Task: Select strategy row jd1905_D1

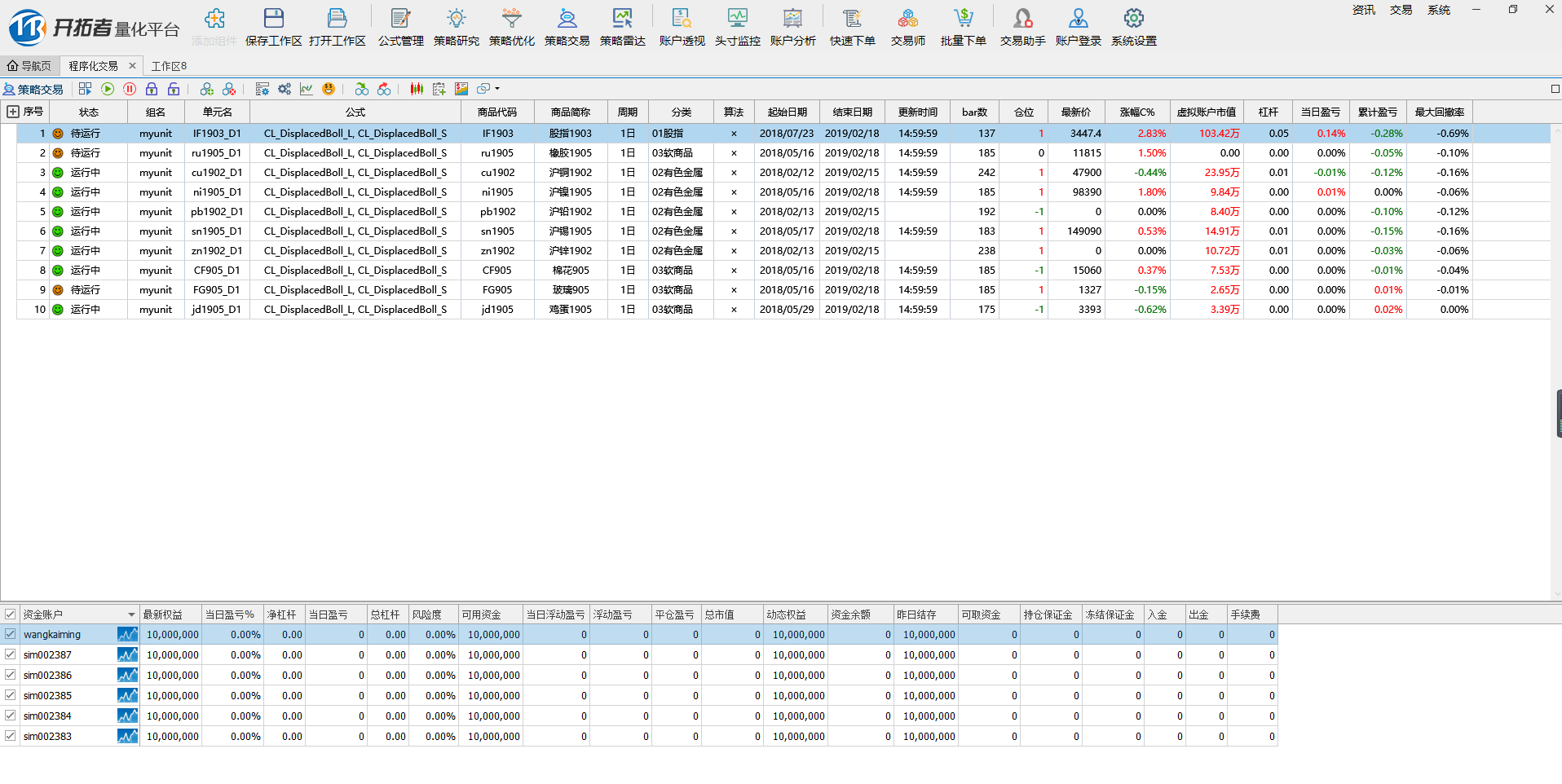Action: 783,309
